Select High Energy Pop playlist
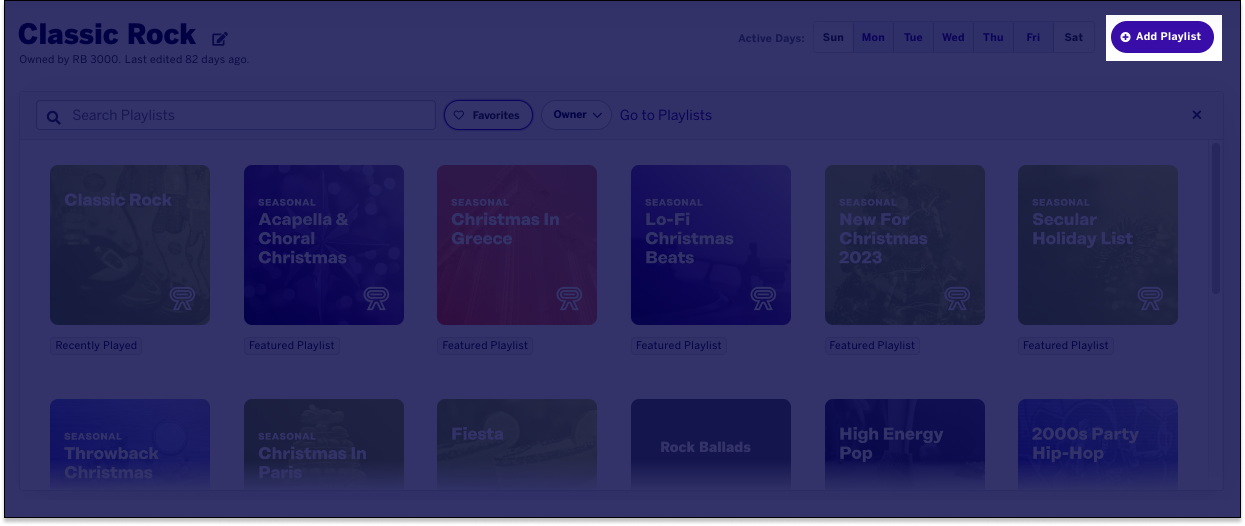 click(905, 444)
